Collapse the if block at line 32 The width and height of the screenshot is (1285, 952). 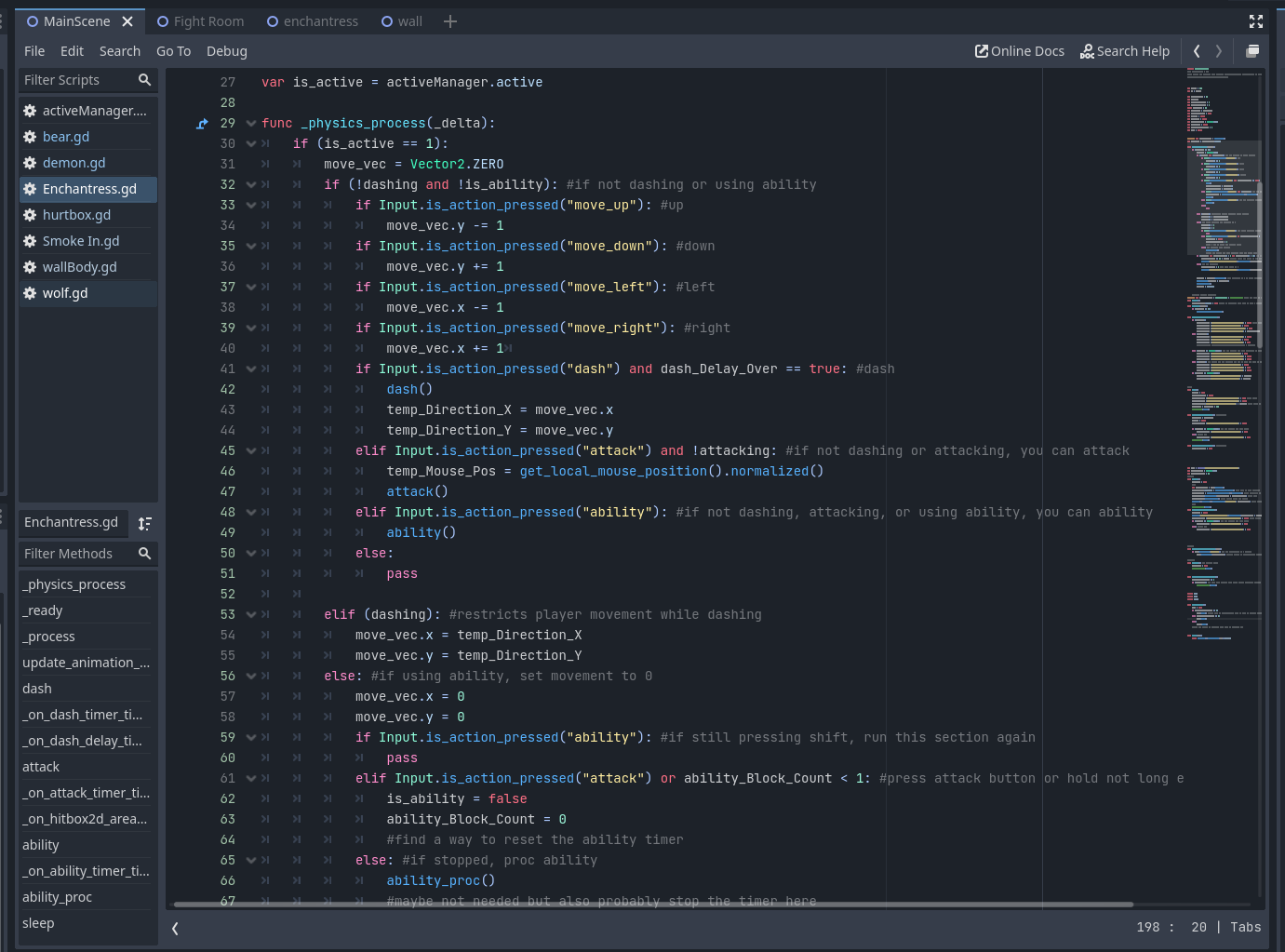click(251, 184)
